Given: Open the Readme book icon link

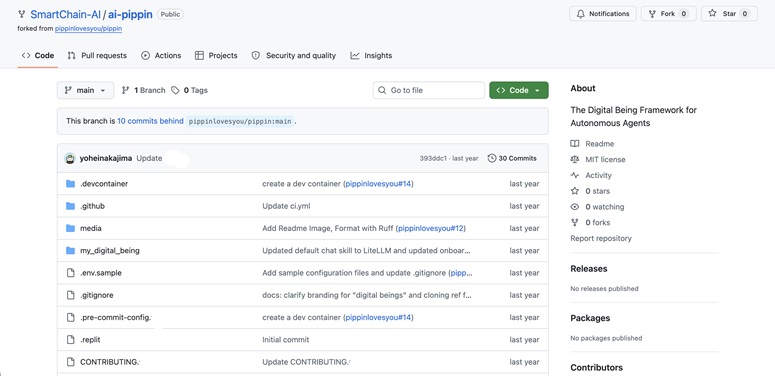Looking at the screenshot, I should [x=574, y=144].
